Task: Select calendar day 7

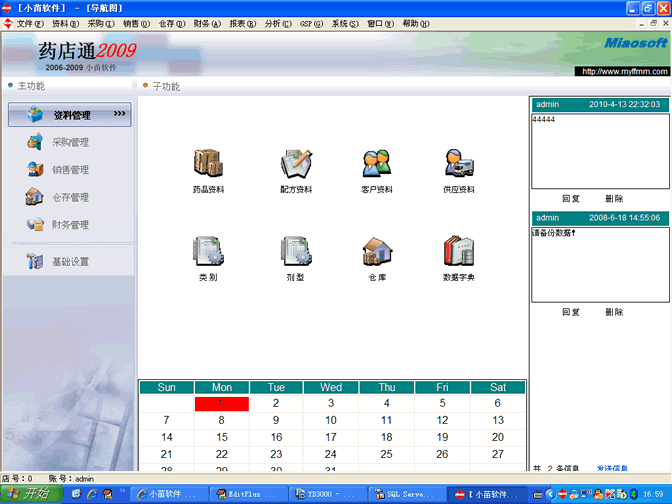Action: 166,420
